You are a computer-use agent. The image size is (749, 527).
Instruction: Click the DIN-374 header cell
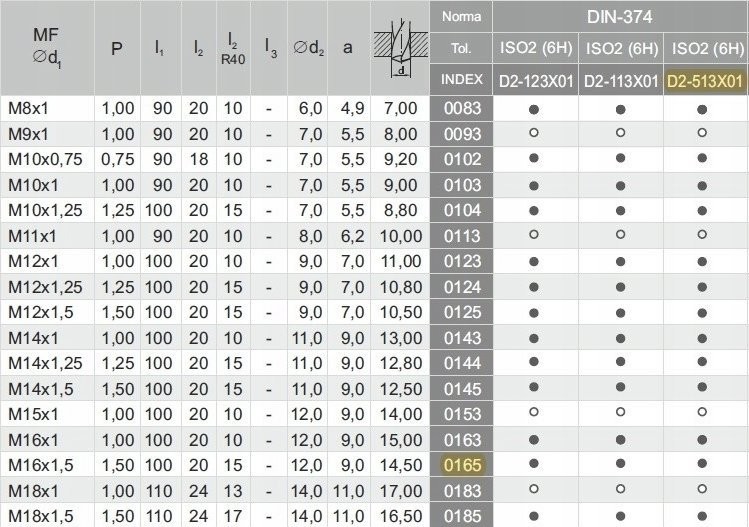(620, 15)
